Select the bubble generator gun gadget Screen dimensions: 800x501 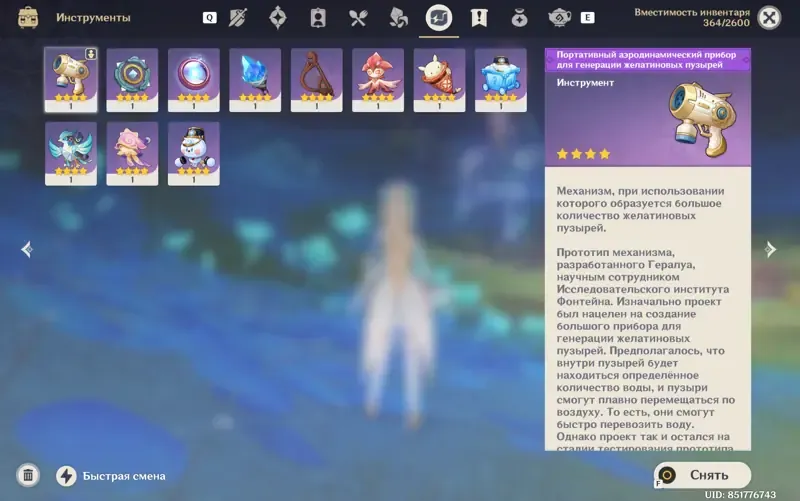(x=71, y=80)
